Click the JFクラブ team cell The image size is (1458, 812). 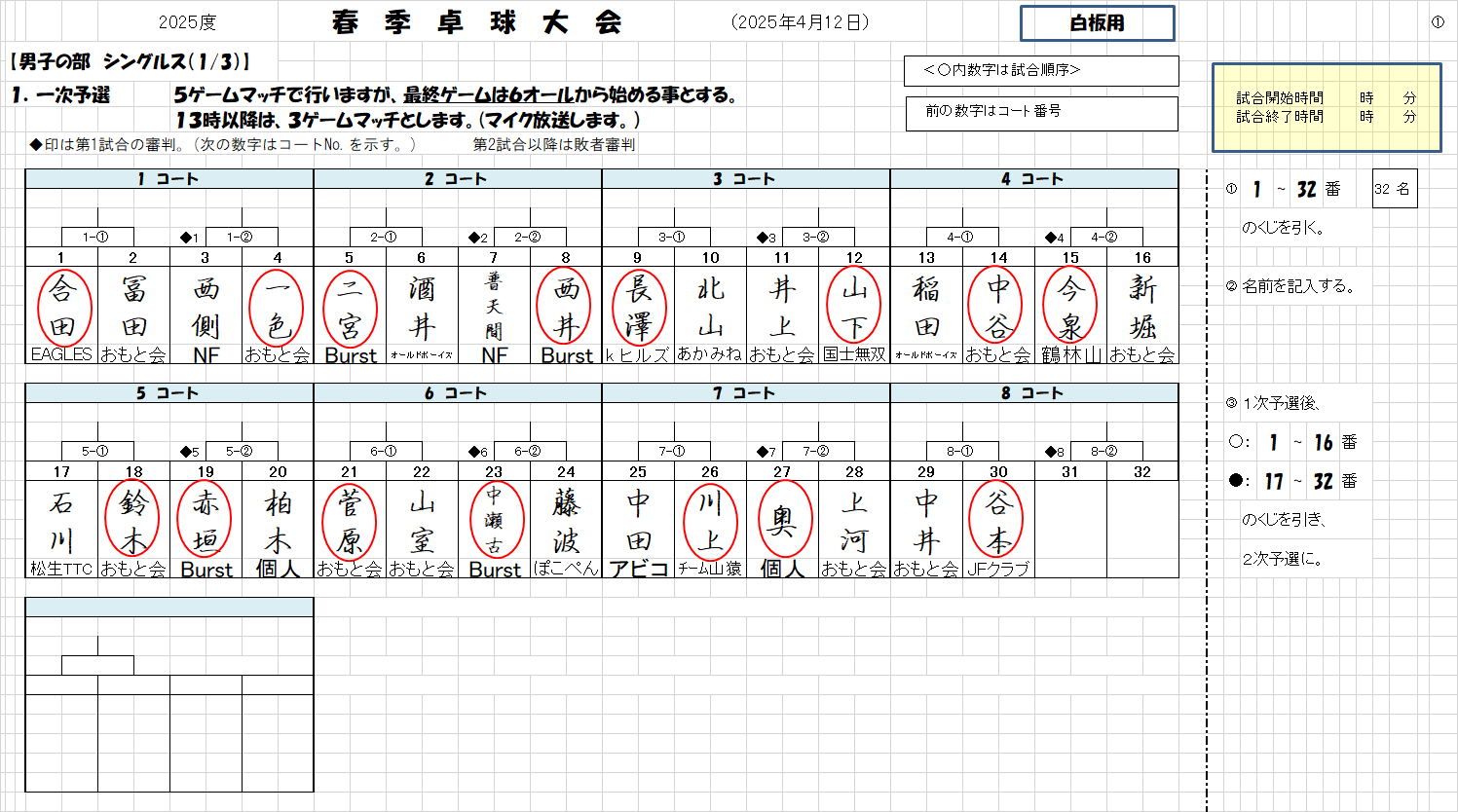(999, 570)
